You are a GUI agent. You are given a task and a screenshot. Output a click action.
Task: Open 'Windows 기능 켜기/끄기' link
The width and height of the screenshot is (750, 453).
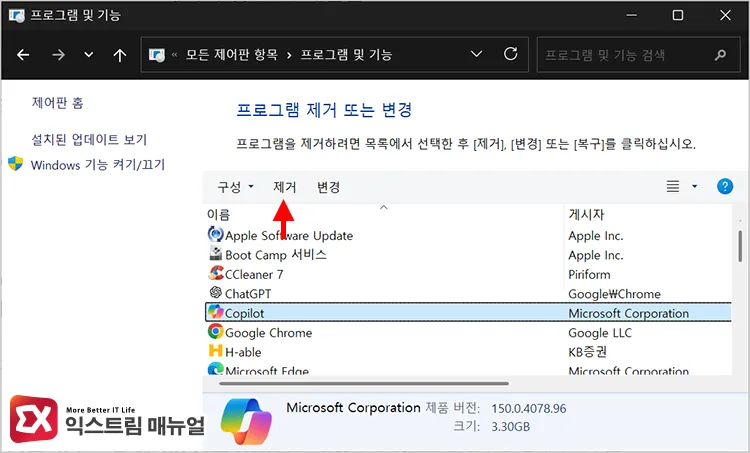[98, 165]
